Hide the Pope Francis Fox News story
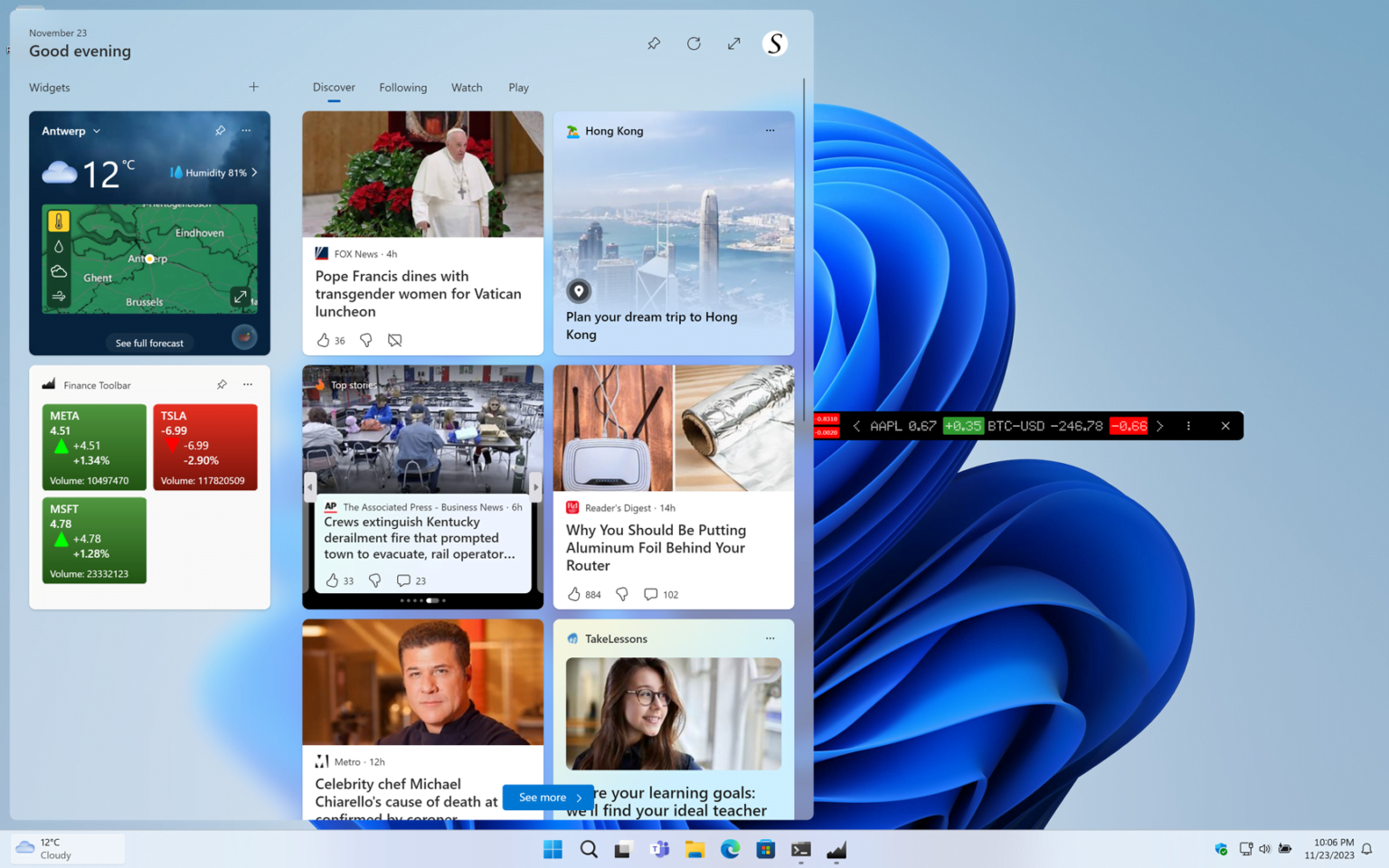The height and width of the screenshot is (868, 1389). (x=395, y=340)
